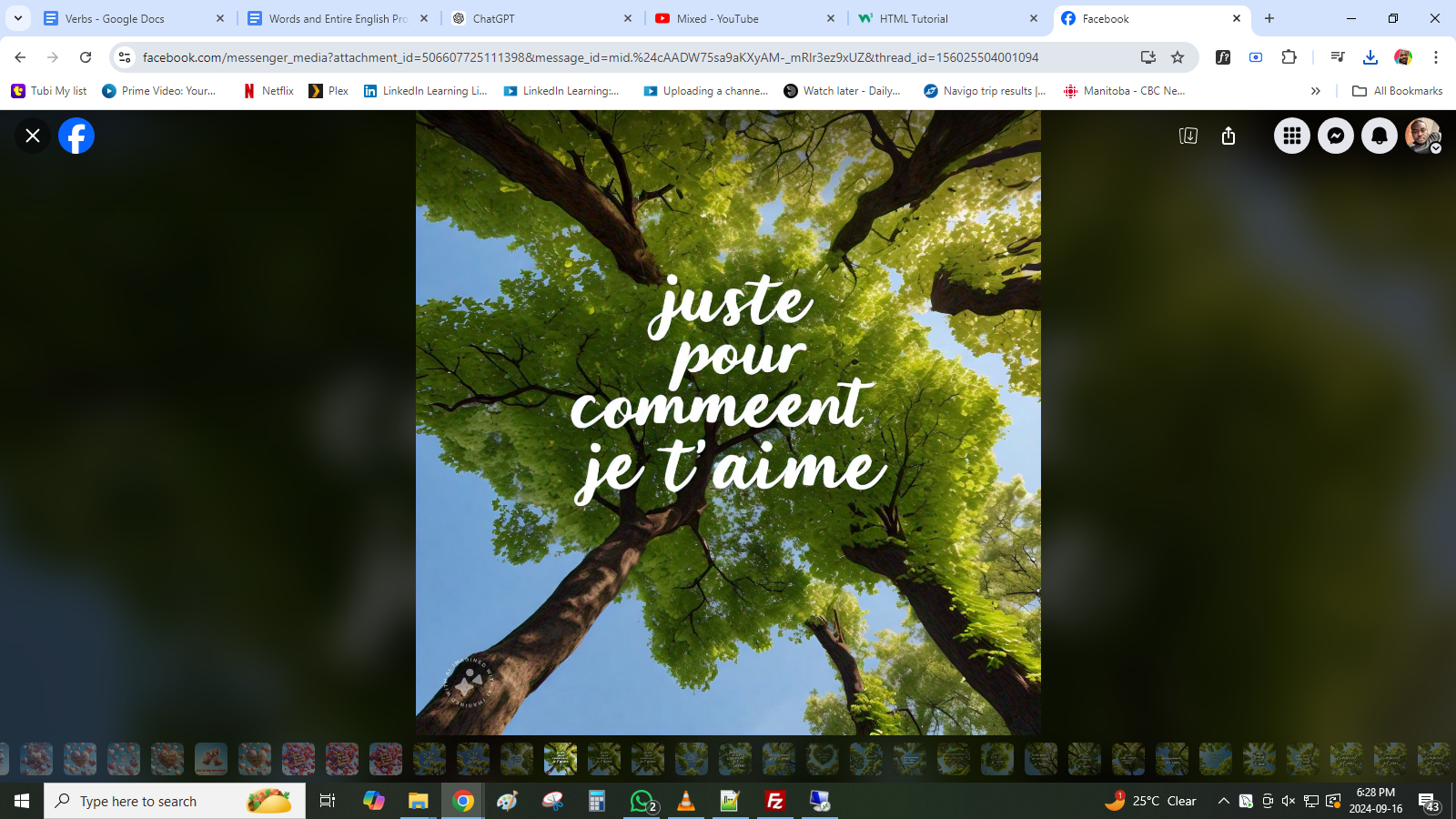This screenshot has width=1456, height=819.
Task: Open the tab search dropdown arrow
Action: point(18,18)
